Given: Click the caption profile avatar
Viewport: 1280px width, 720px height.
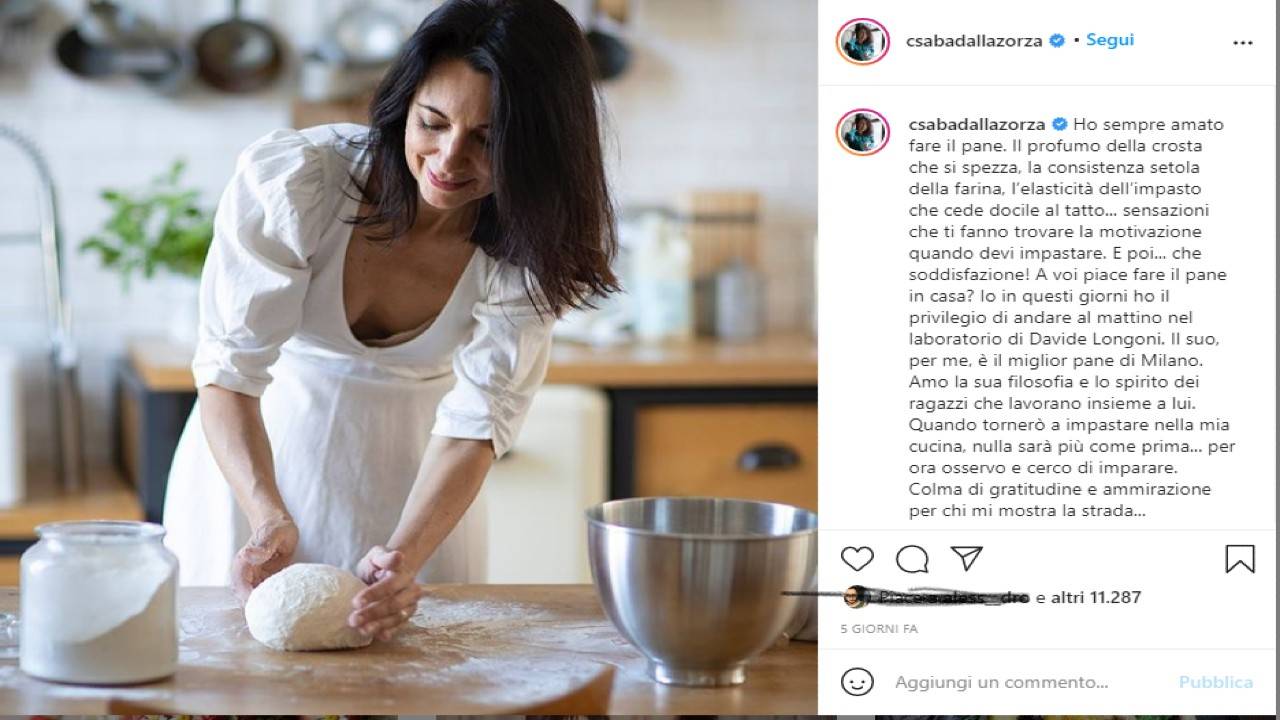Looking at the screenshot, I should [x=862, y=133].
